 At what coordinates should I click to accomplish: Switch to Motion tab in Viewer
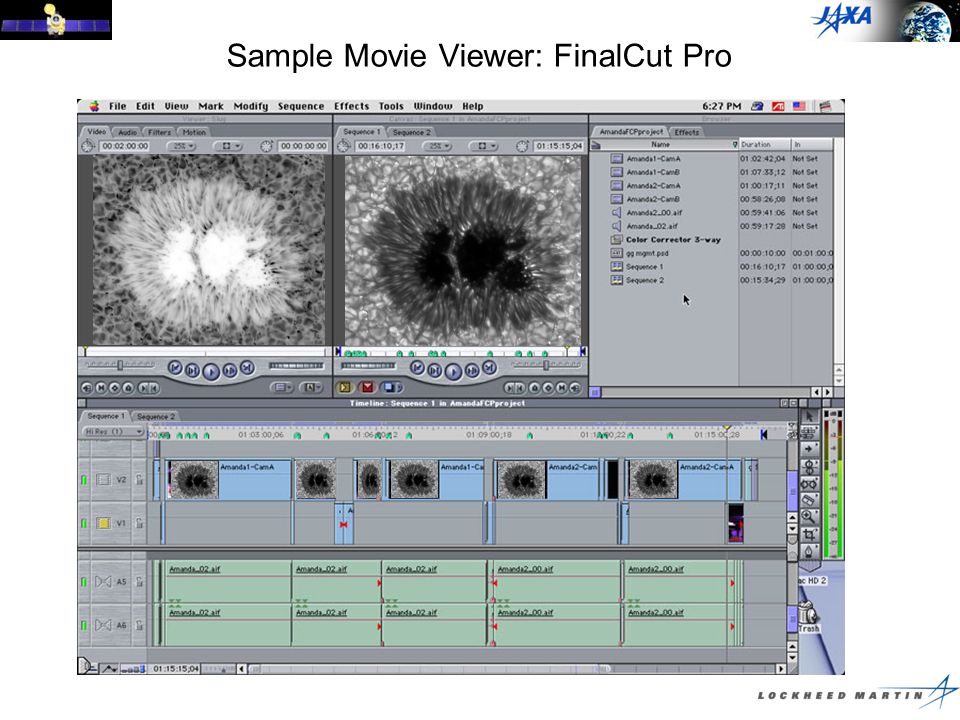click(x=193, y=132)
